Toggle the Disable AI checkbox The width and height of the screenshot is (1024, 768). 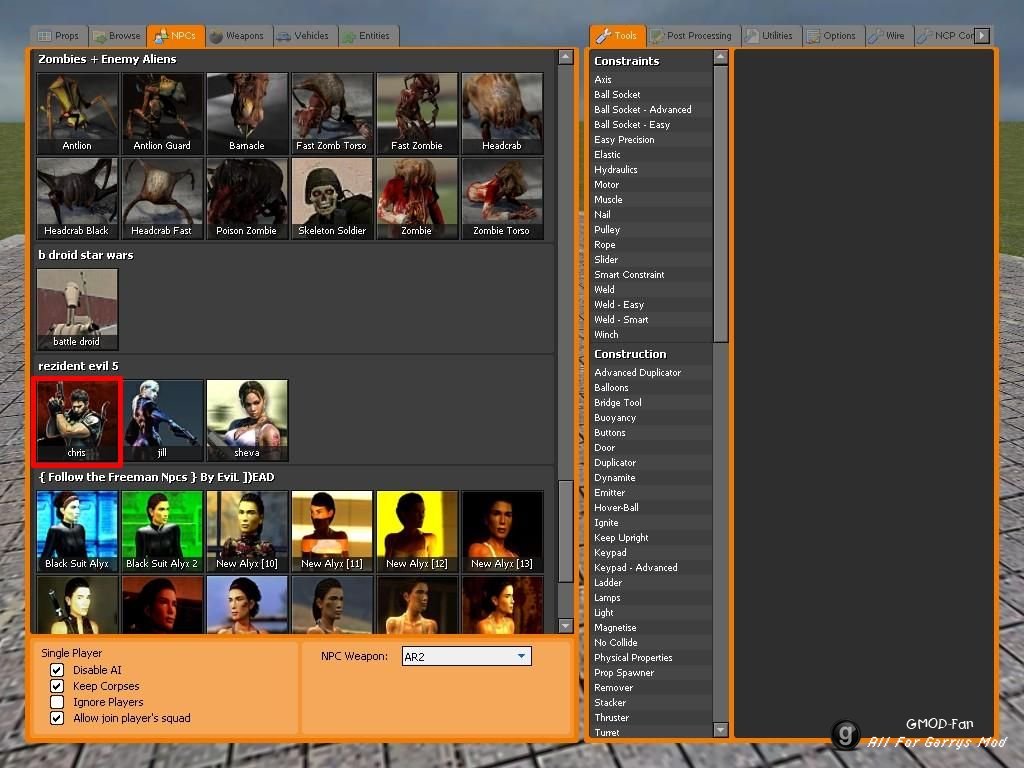pyautogui.click(x=57, y=670)
